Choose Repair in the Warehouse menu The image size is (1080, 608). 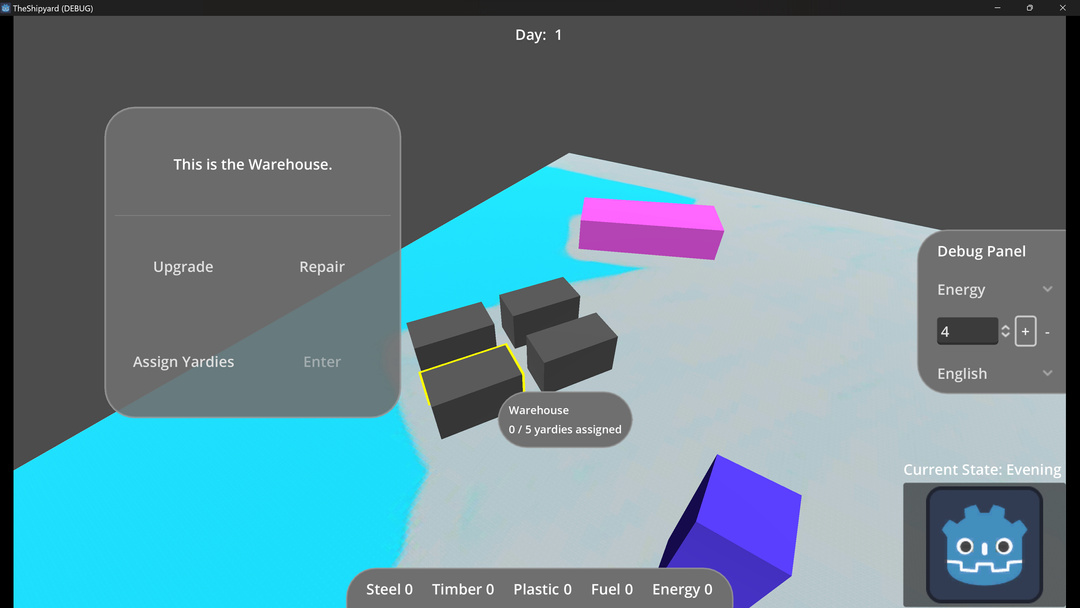coord(322,267)
